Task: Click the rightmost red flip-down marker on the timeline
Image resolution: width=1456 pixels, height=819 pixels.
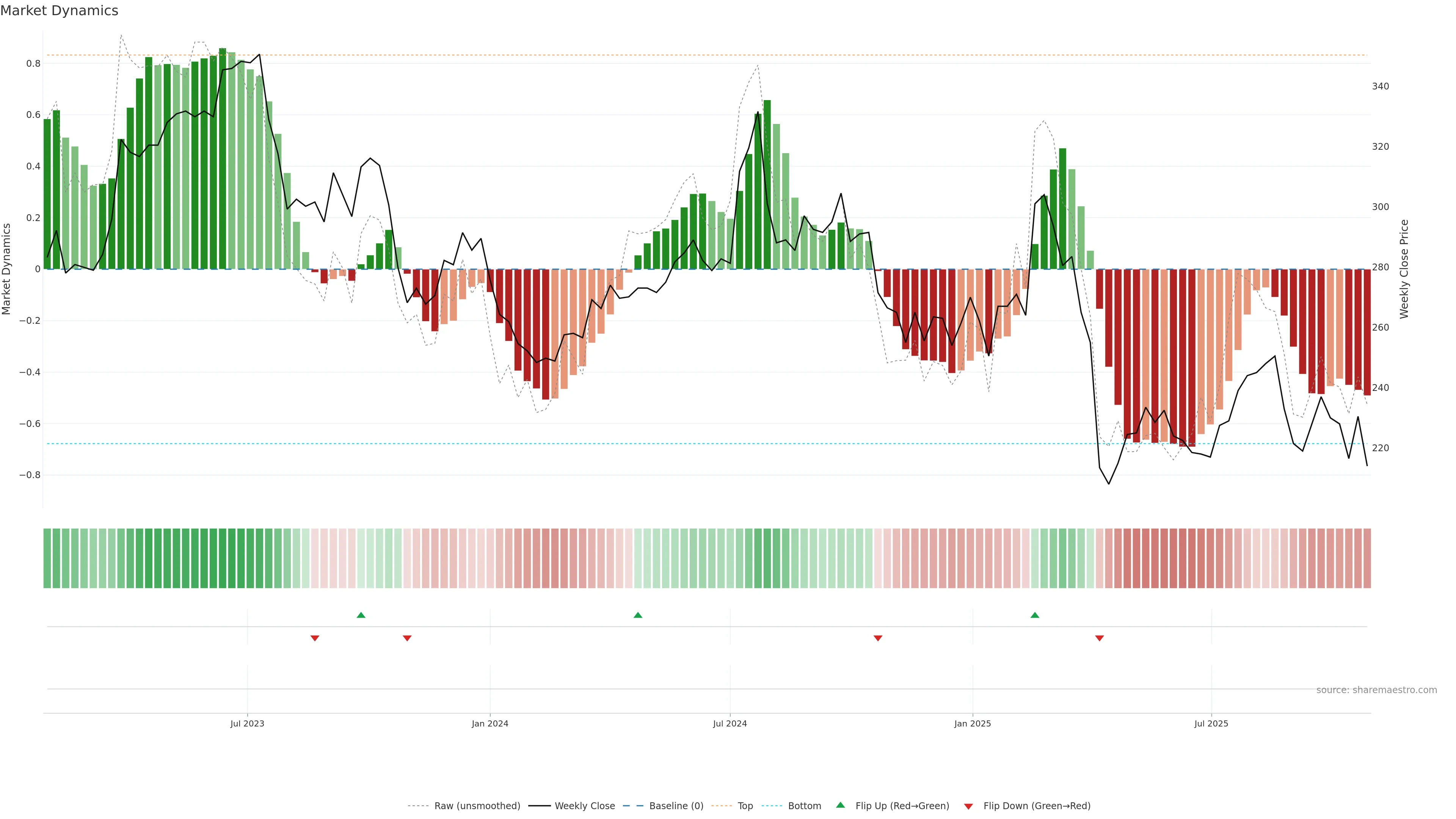Action: click(1099, 638)
